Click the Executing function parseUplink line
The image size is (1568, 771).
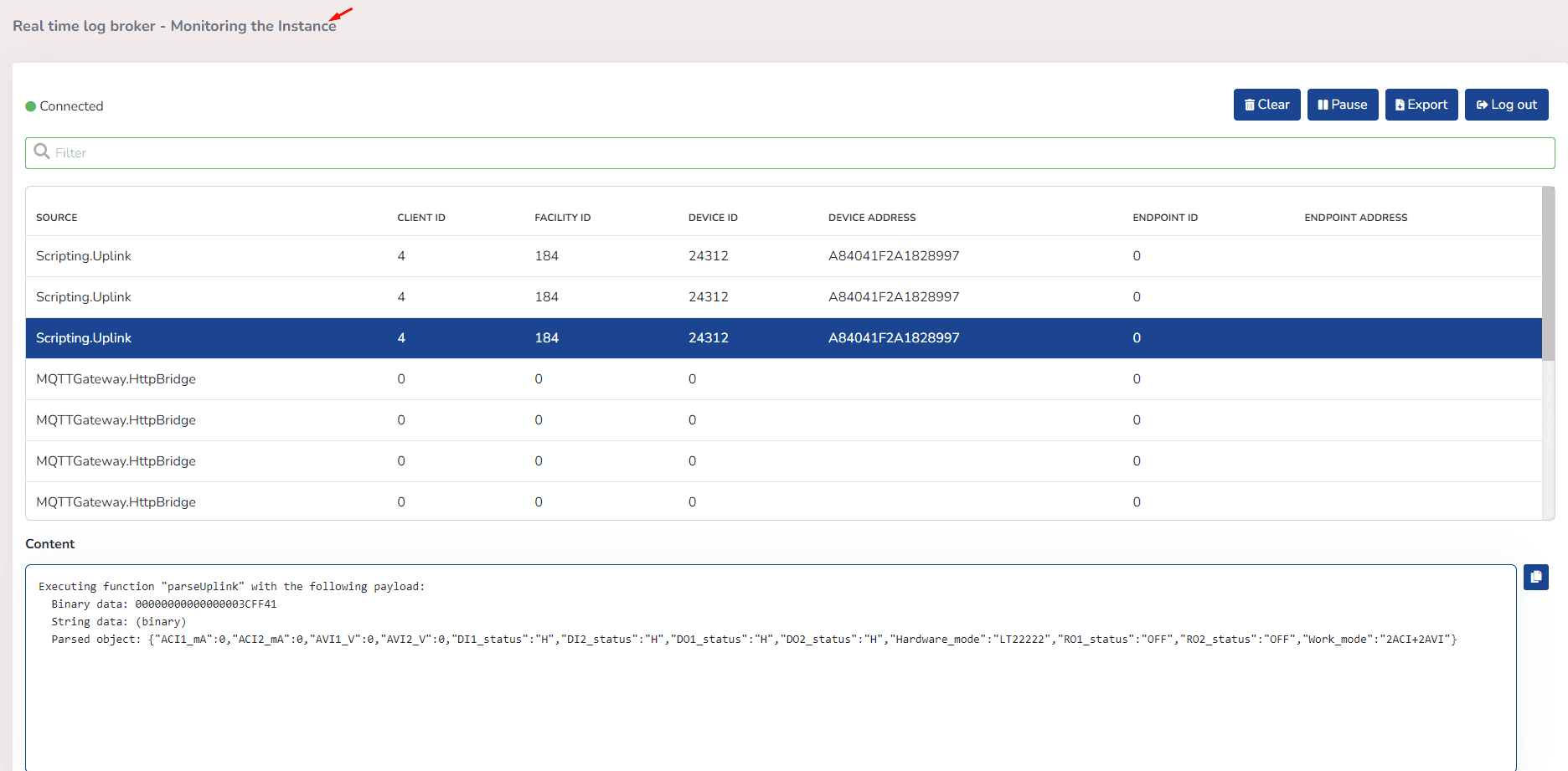click(x=232, y=587)
